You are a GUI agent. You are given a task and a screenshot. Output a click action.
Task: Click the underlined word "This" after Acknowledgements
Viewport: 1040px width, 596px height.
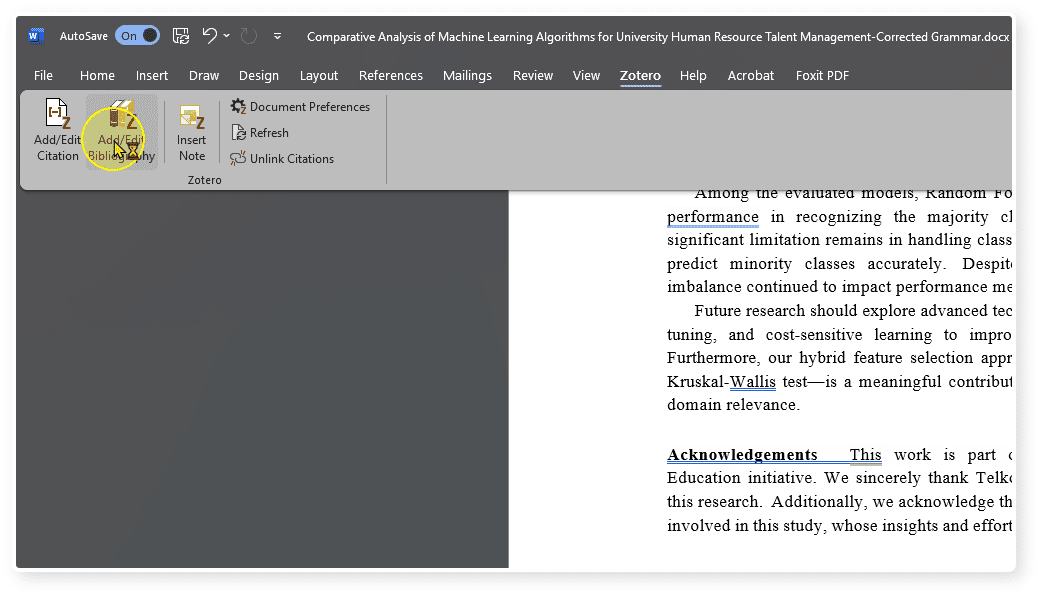[866, 455]
